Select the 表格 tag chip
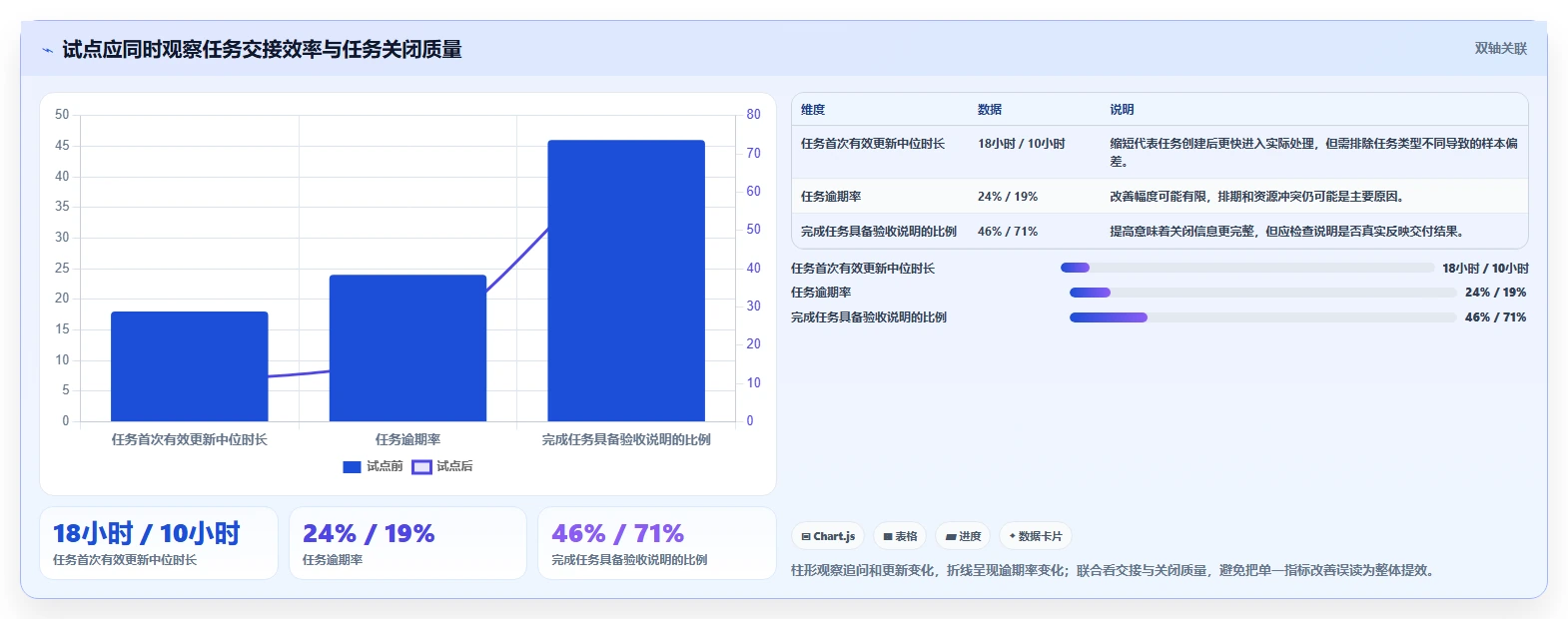 (900, 536)
